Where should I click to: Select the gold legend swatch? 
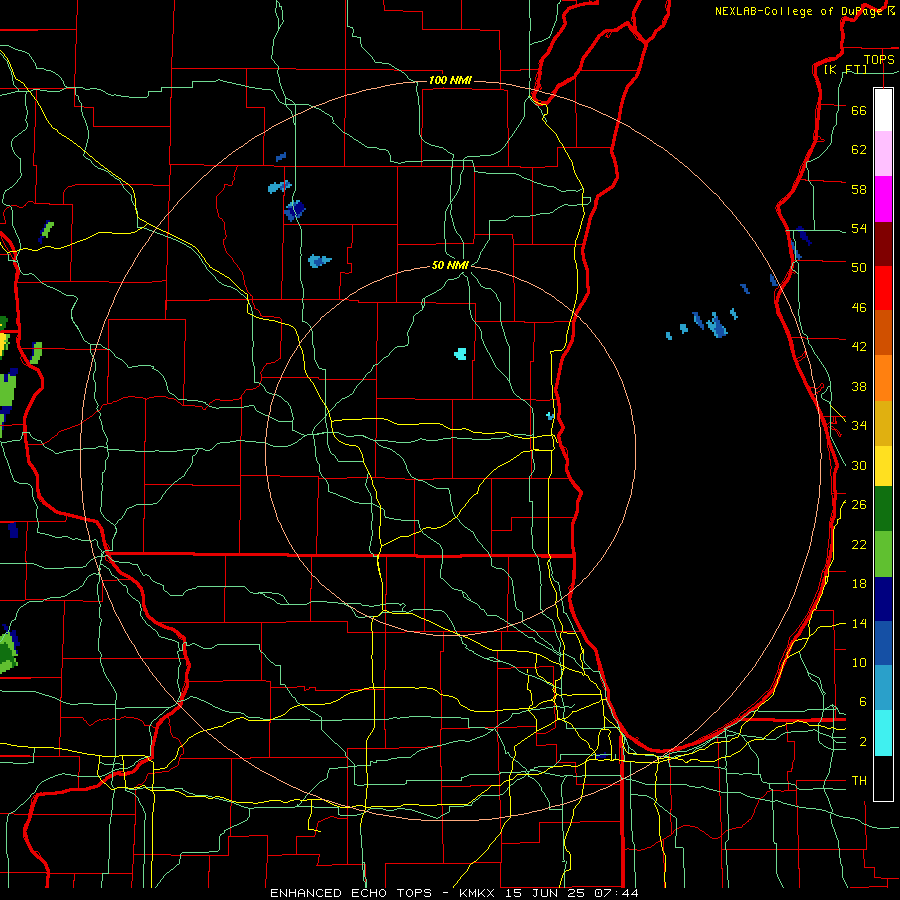(883, 424)
